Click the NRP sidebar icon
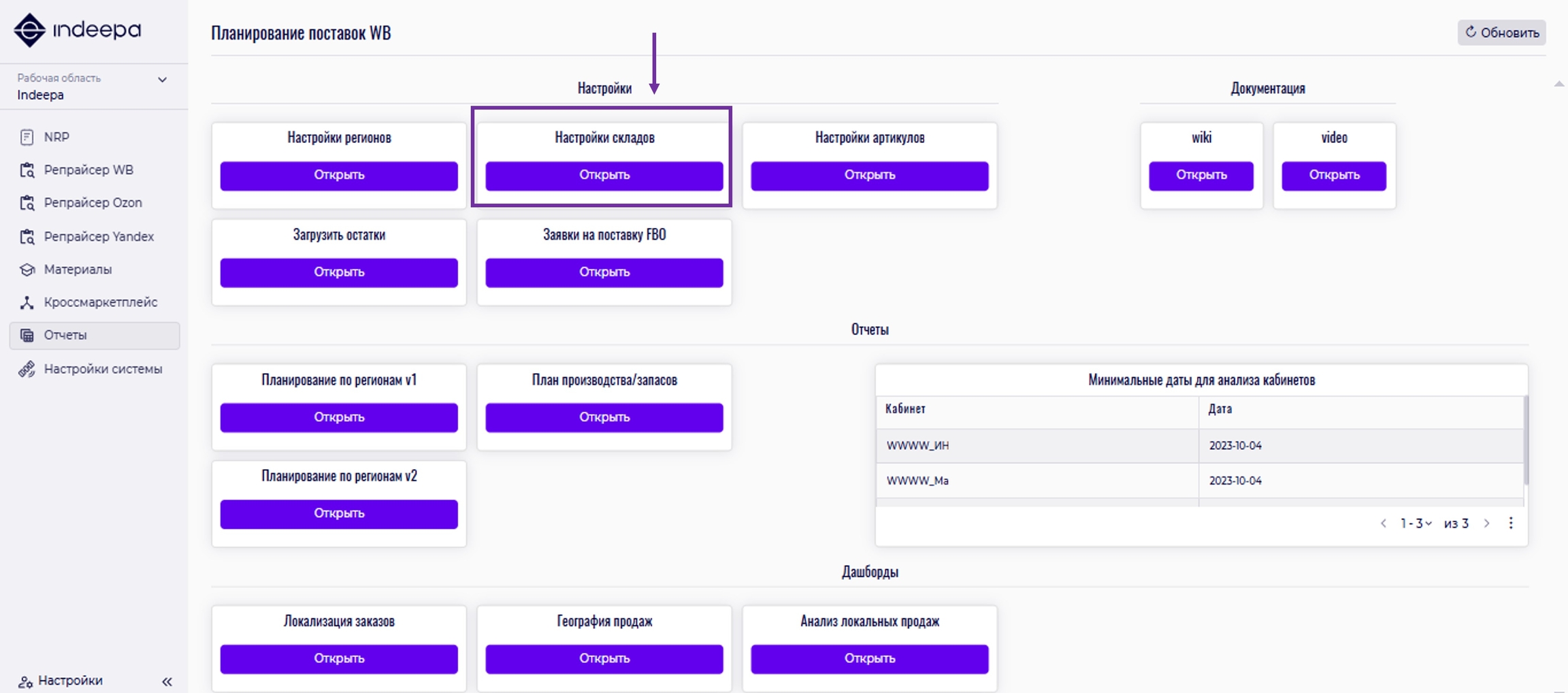 click(x=27, y=138)
